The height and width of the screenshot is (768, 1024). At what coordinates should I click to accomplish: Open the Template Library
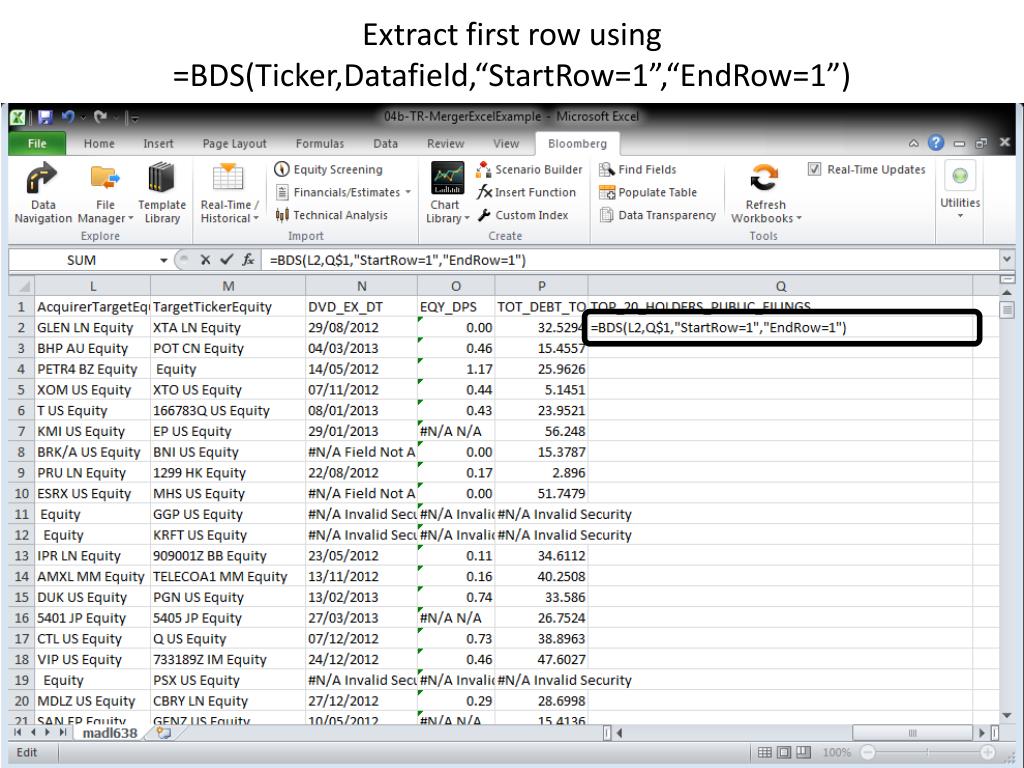[161, 193]
